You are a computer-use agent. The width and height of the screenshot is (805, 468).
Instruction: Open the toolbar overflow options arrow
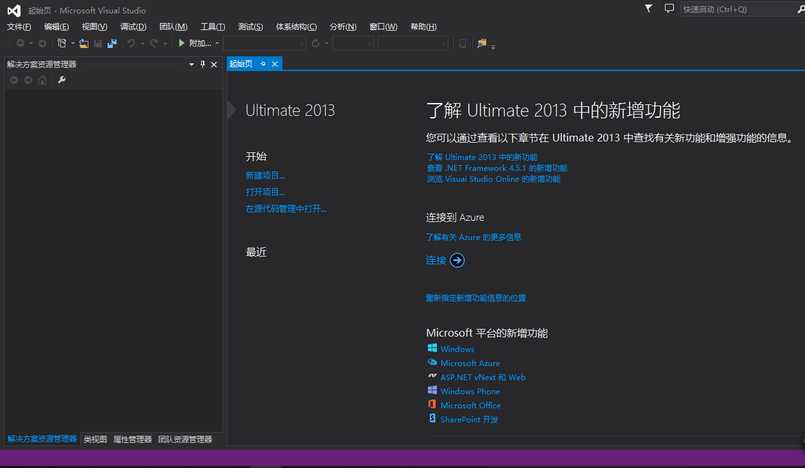click(x=493, y=47)
